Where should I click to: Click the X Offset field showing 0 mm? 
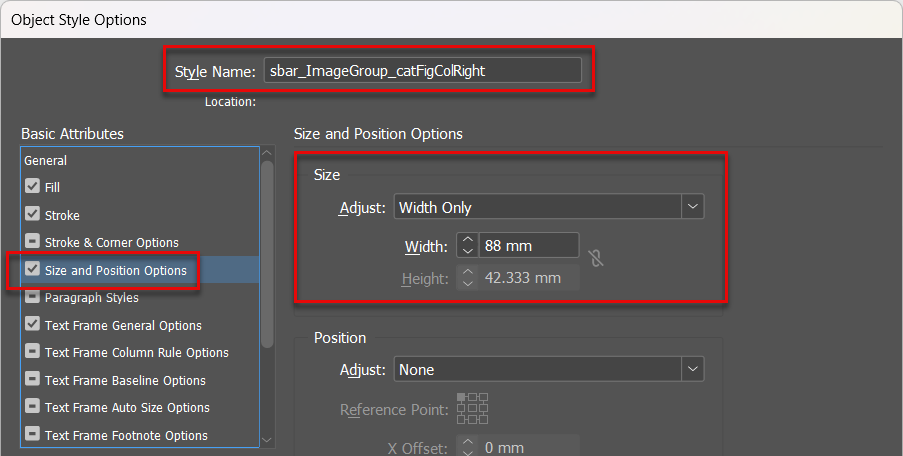tap(529, 447)
